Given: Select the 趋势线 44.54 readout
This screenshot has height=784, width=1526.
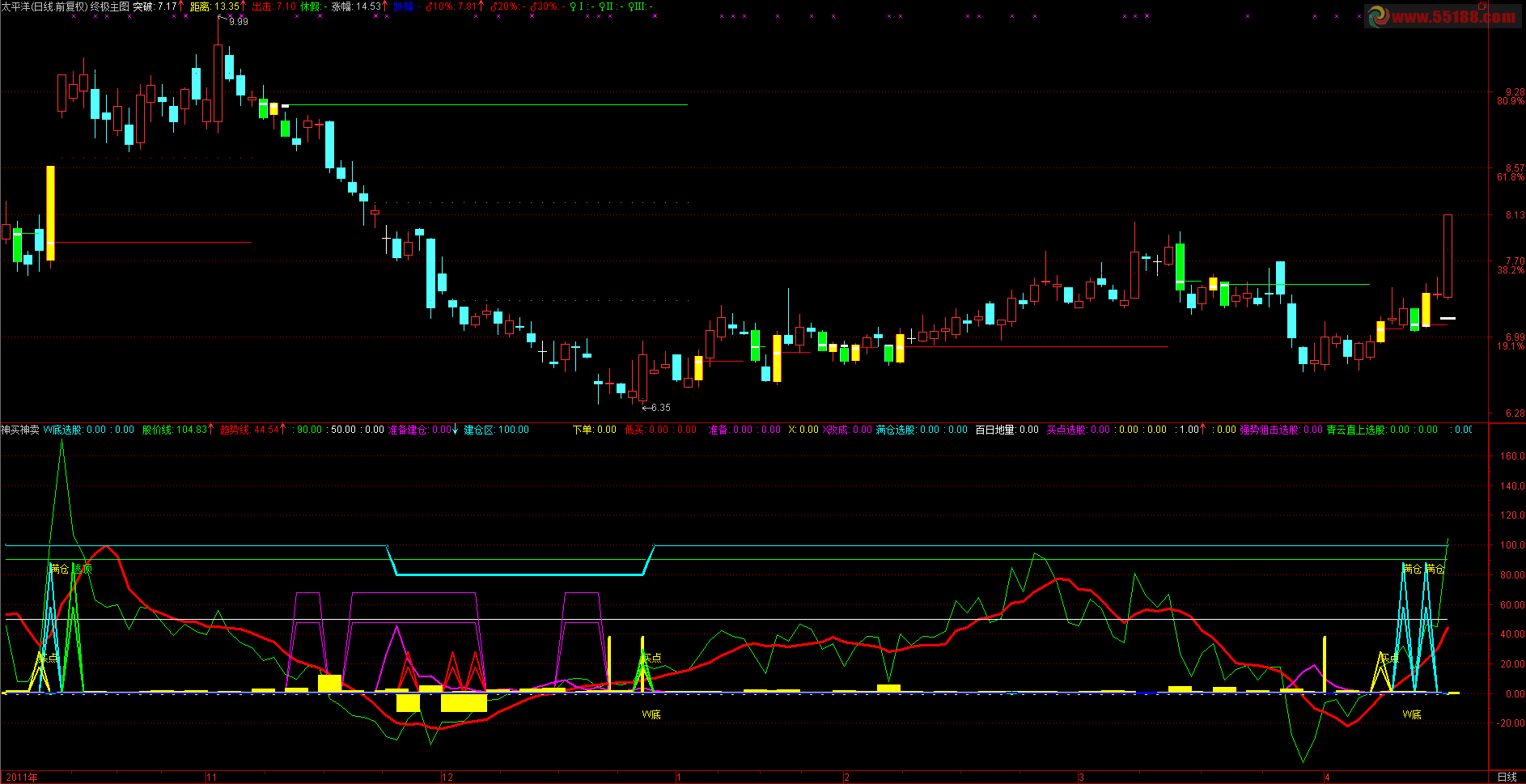Looking at the screenshot, I should (x=252, y=430).
